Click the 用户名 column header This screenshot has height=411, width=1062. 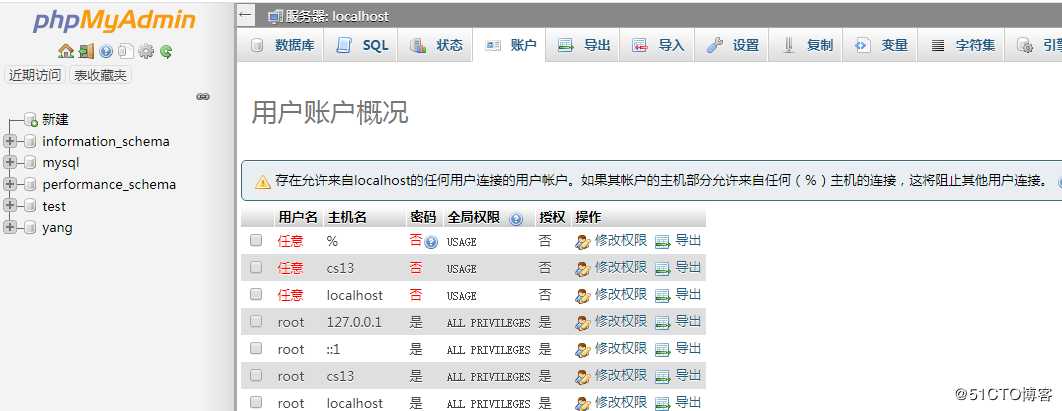[x=297, y=217]
